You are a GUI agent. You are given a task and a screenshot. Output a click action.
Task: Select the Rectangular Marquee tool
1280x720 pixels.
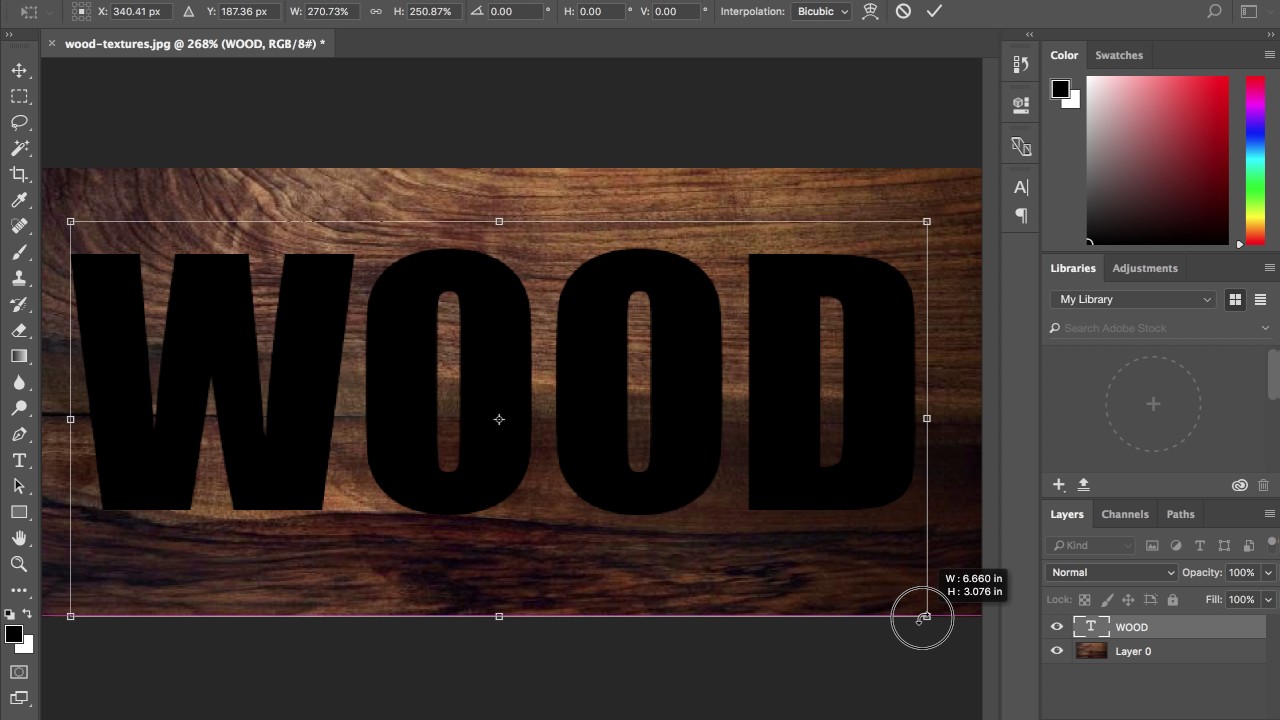[19, 96]
